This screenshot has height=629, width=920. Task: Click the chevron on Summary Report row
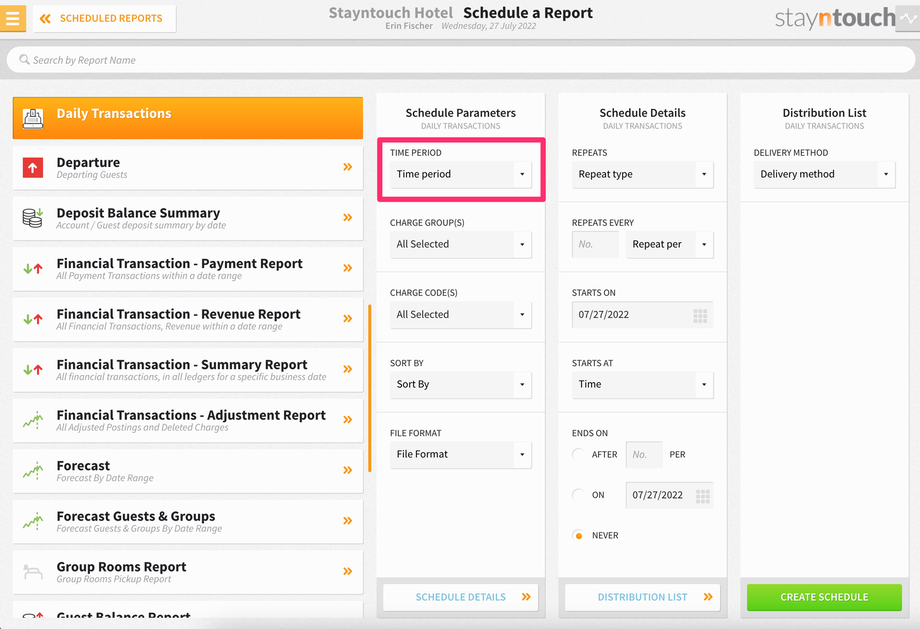pyautogui.click(x=348, y=368)
